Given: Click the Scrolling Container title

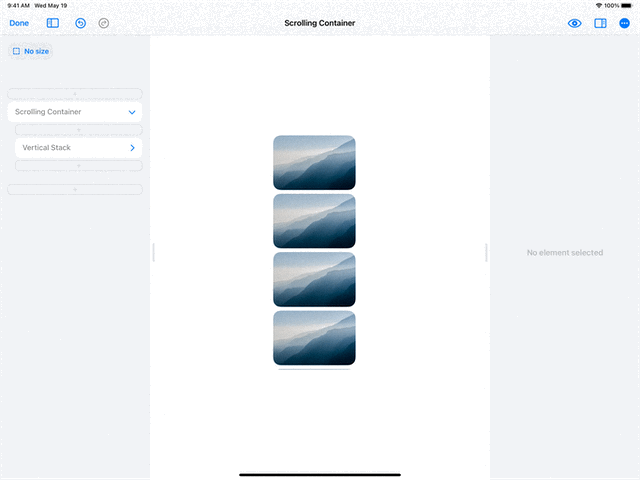Looking at the screenshot, I should (x=320, y=23).
